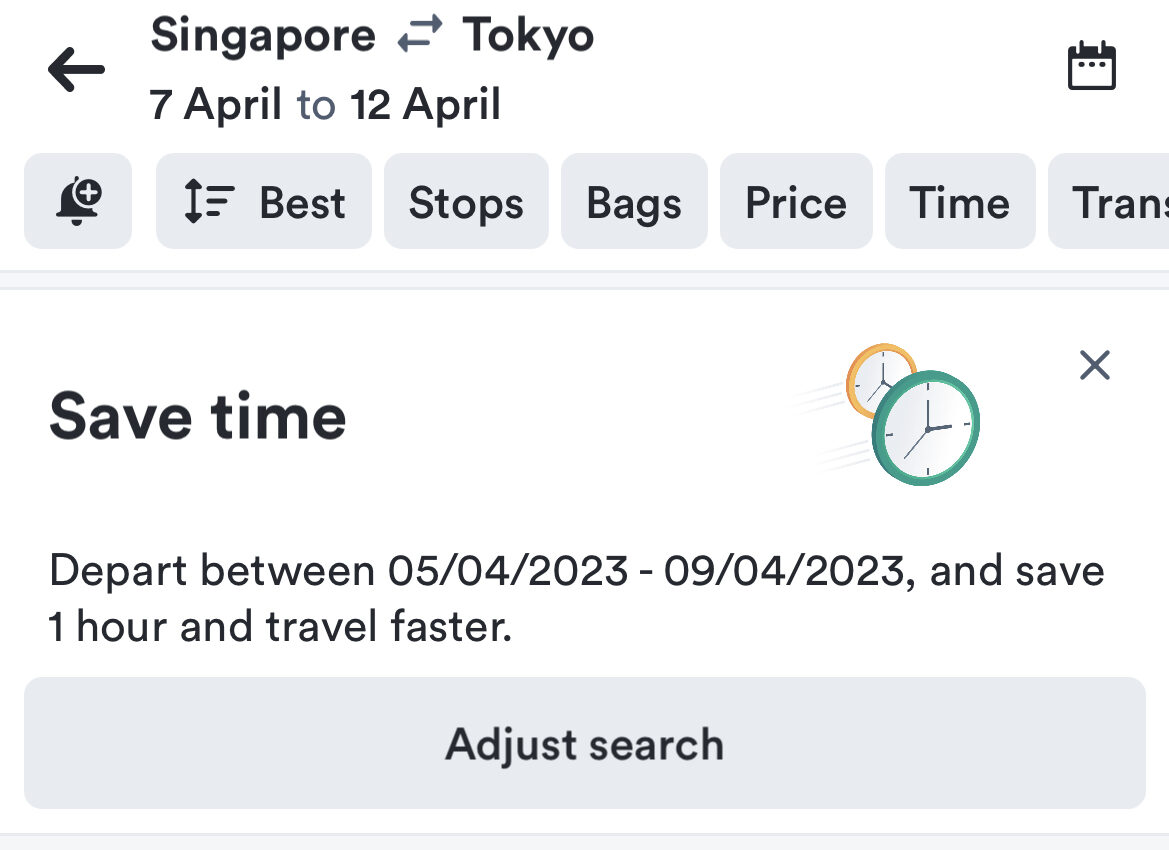This screenshot has height=850, width=1169.
Task: Tap the green clock illustration
Action: click(926, 427)
